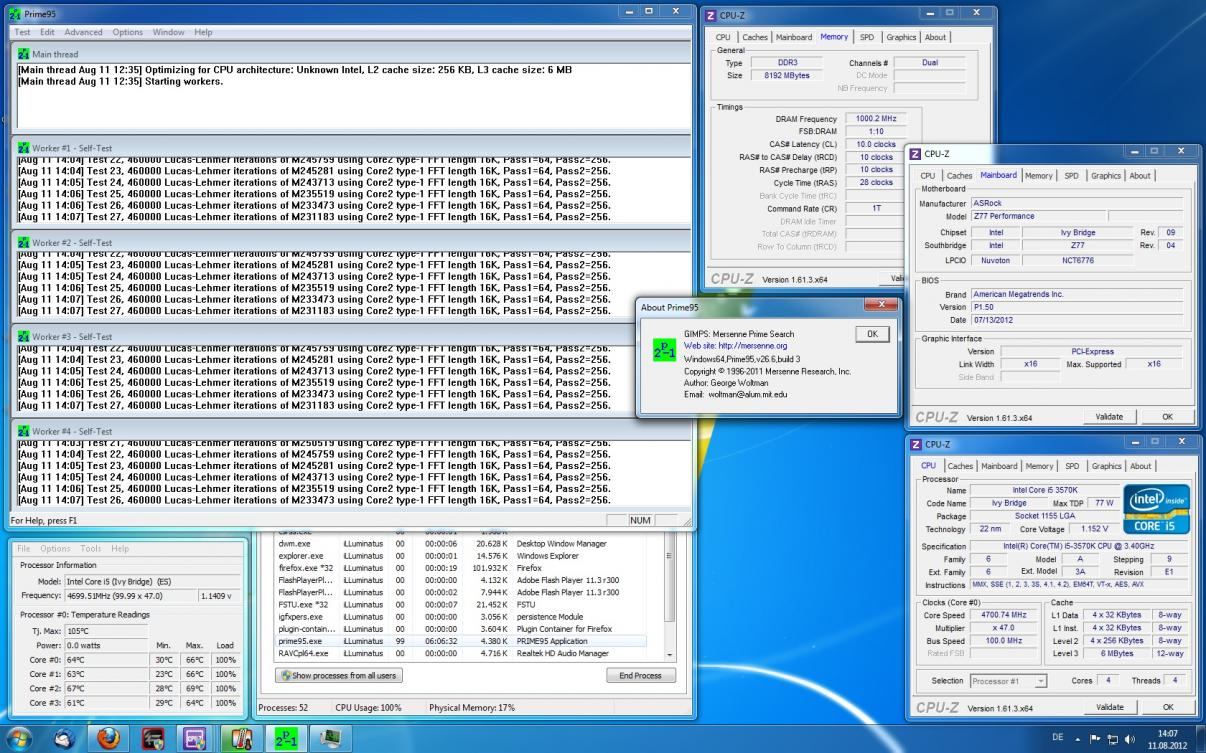Click OK in CPU-Z Mainboard window
Viewport: 1206px width, 753px height.
tap(1167, 416)
